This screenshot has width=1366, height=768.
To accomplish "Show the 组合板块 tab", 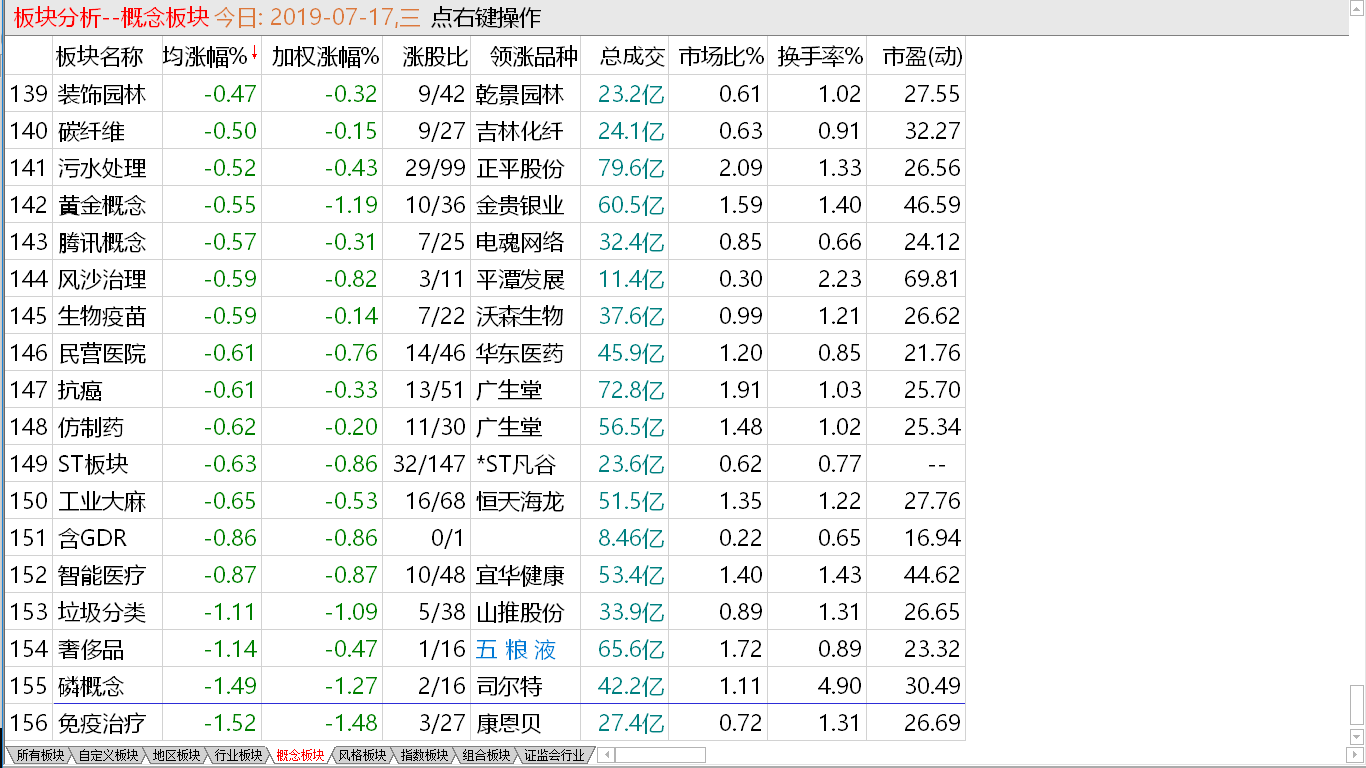I will click(x=485, y=755).
